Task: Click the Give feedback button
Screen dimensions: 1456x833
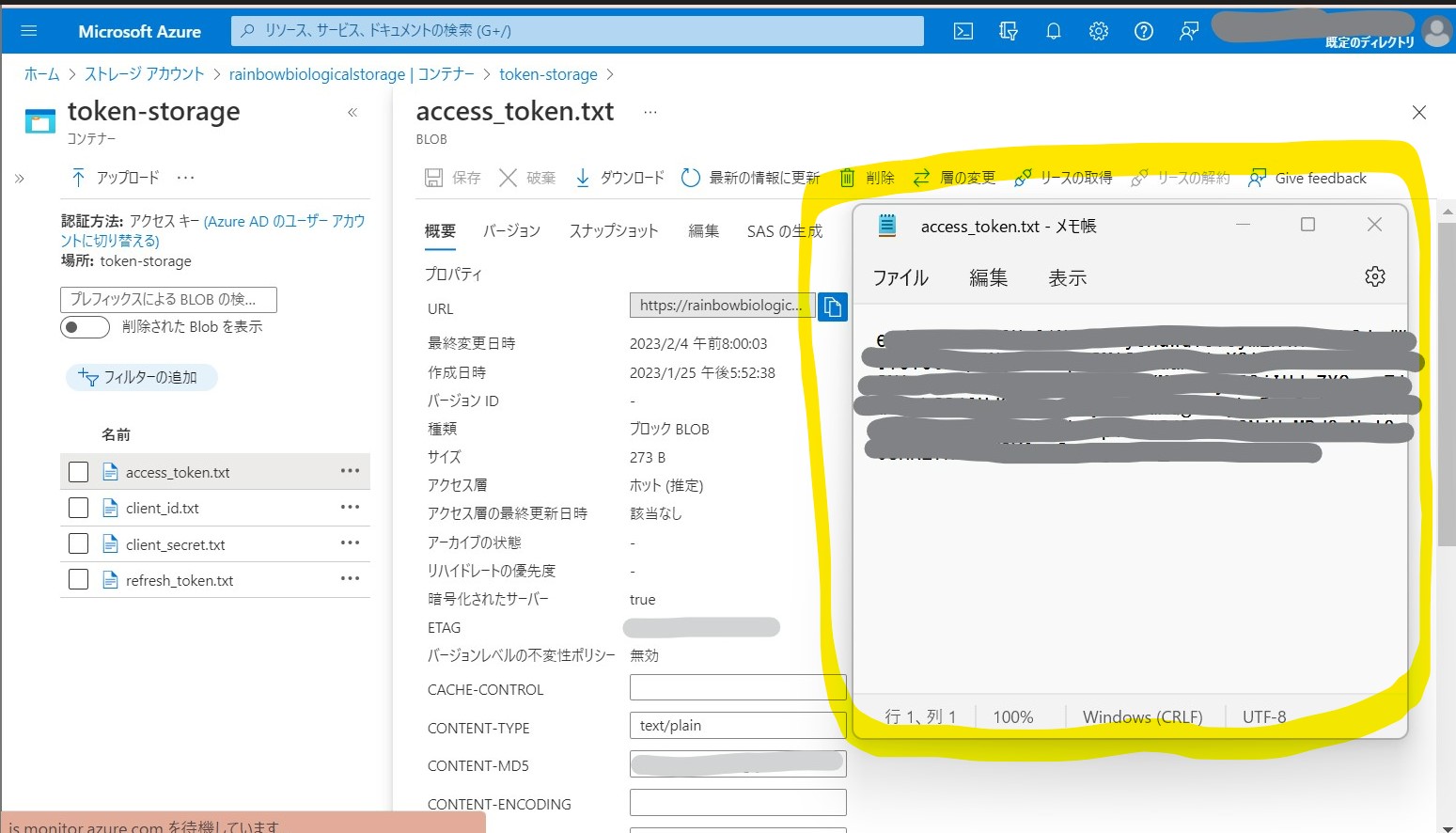Action: point(1307,178)
